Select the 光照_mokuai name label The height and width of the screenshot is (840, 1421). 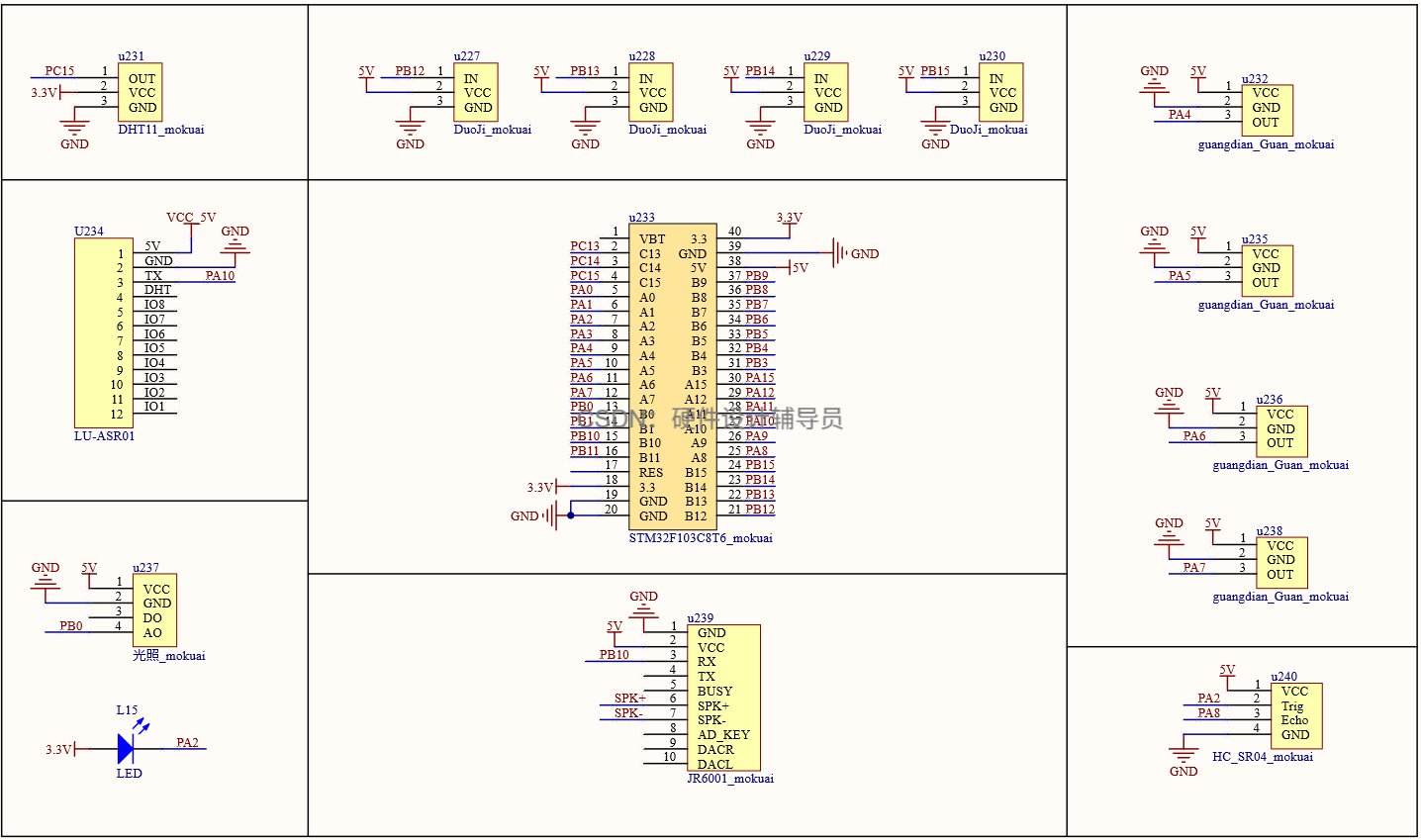[x=169, y=656]
